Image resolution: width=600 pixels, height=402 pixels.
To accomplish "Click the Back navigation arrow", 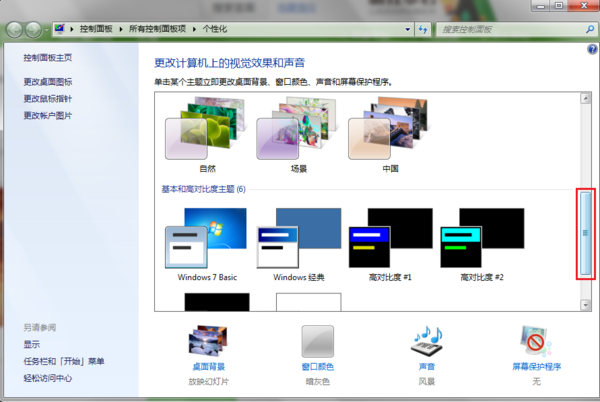I will coord(15,29).
